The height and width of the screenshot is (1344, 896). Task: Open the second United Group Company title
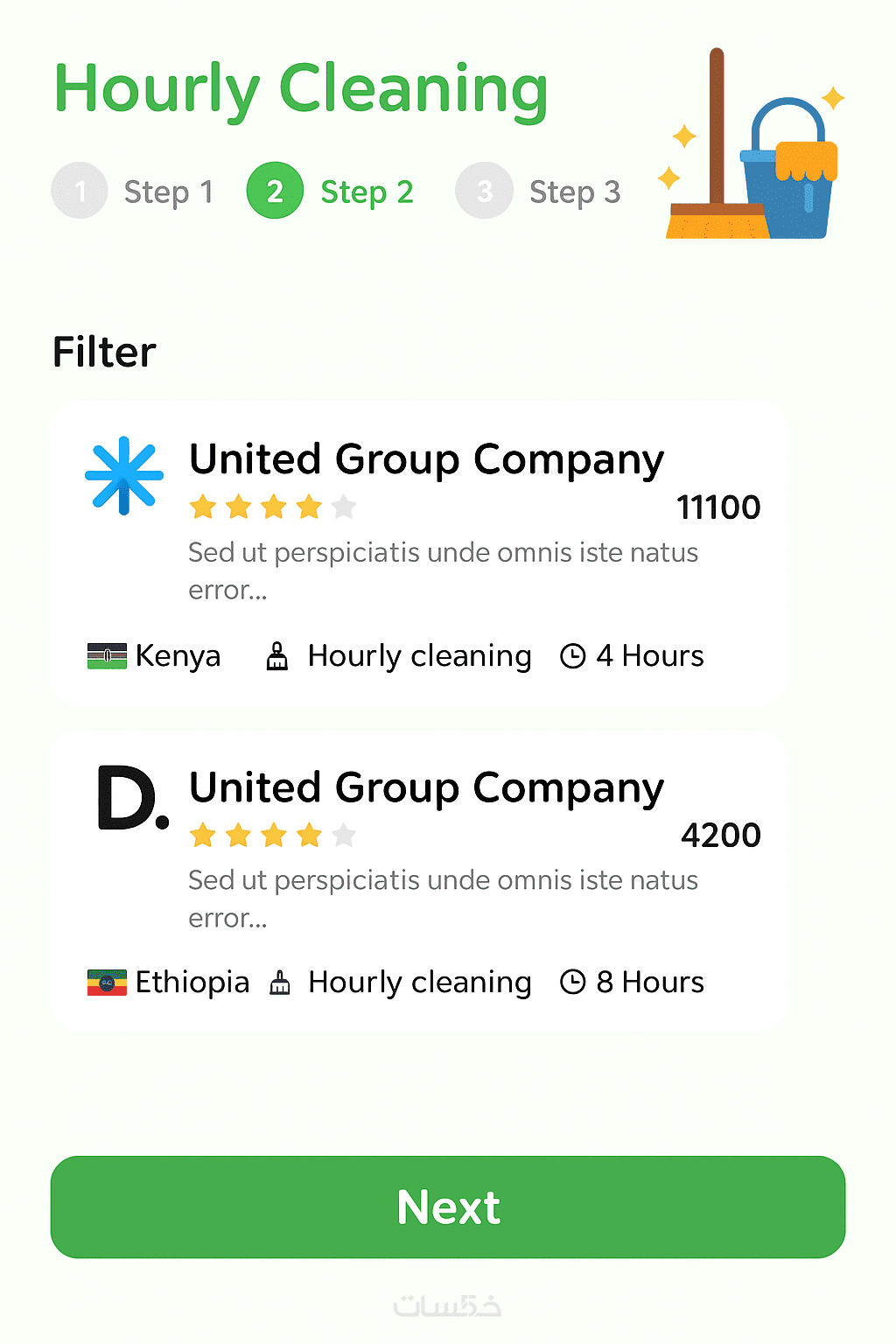pyautogui.click(x=426, y=787)
